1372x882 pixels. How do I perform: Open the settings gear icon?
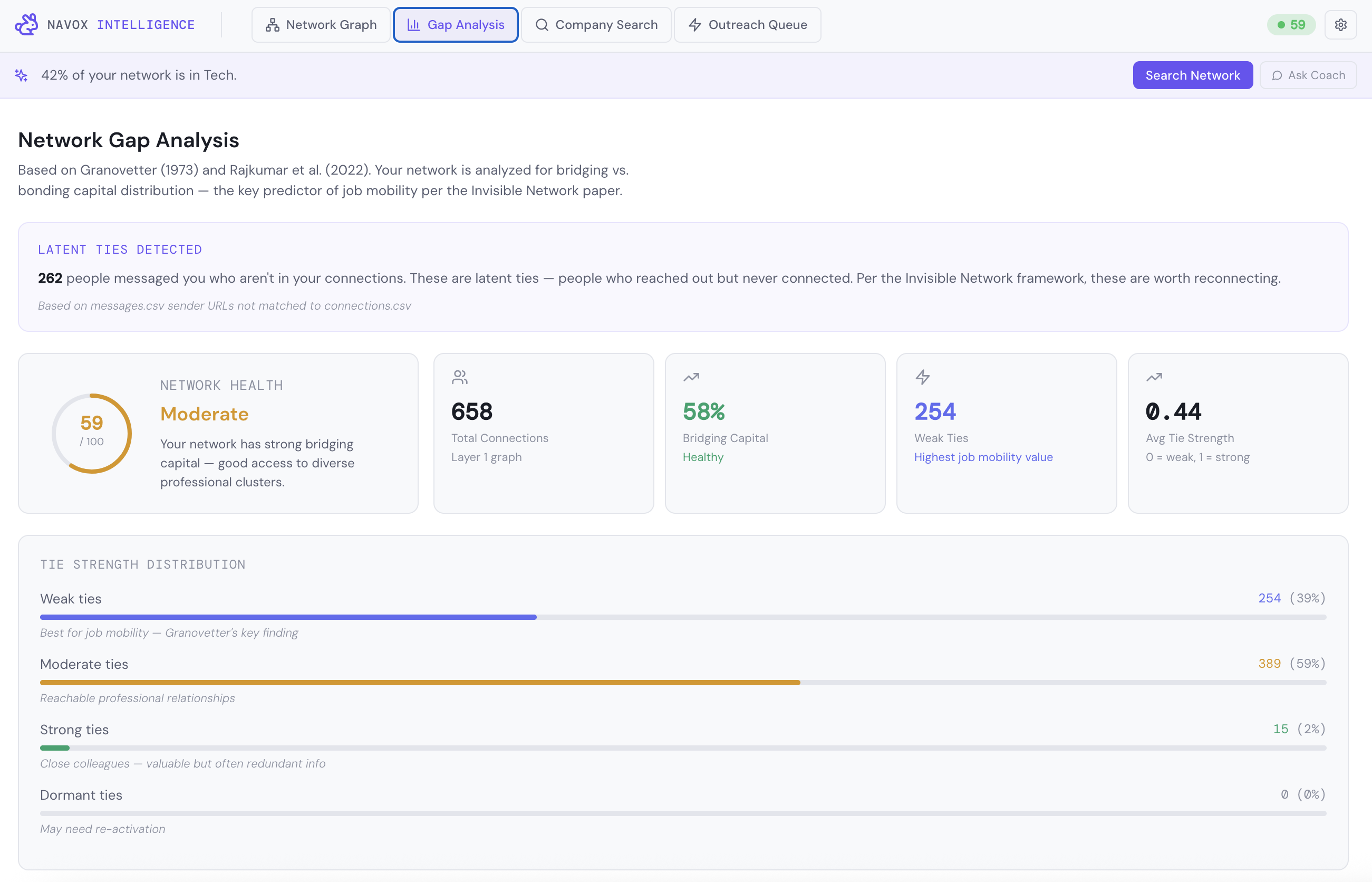pyautogui.click(x=1340, y=25)
